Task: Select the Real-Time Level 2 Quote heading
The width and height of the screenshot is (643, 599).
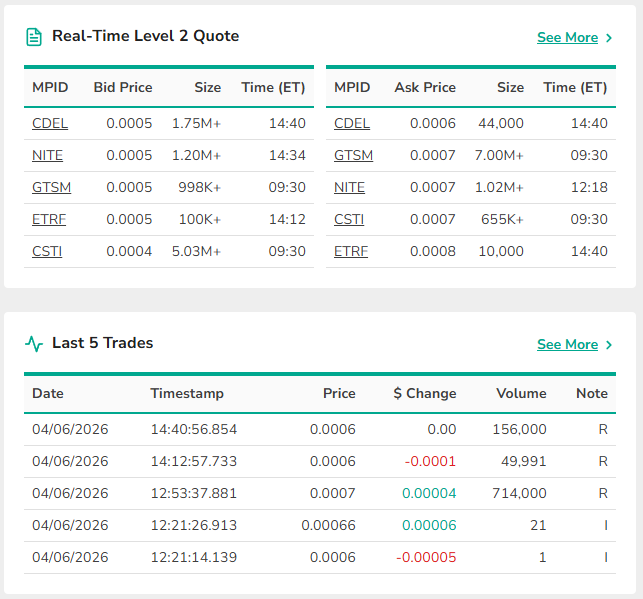Action: click(x=145, y=36)
